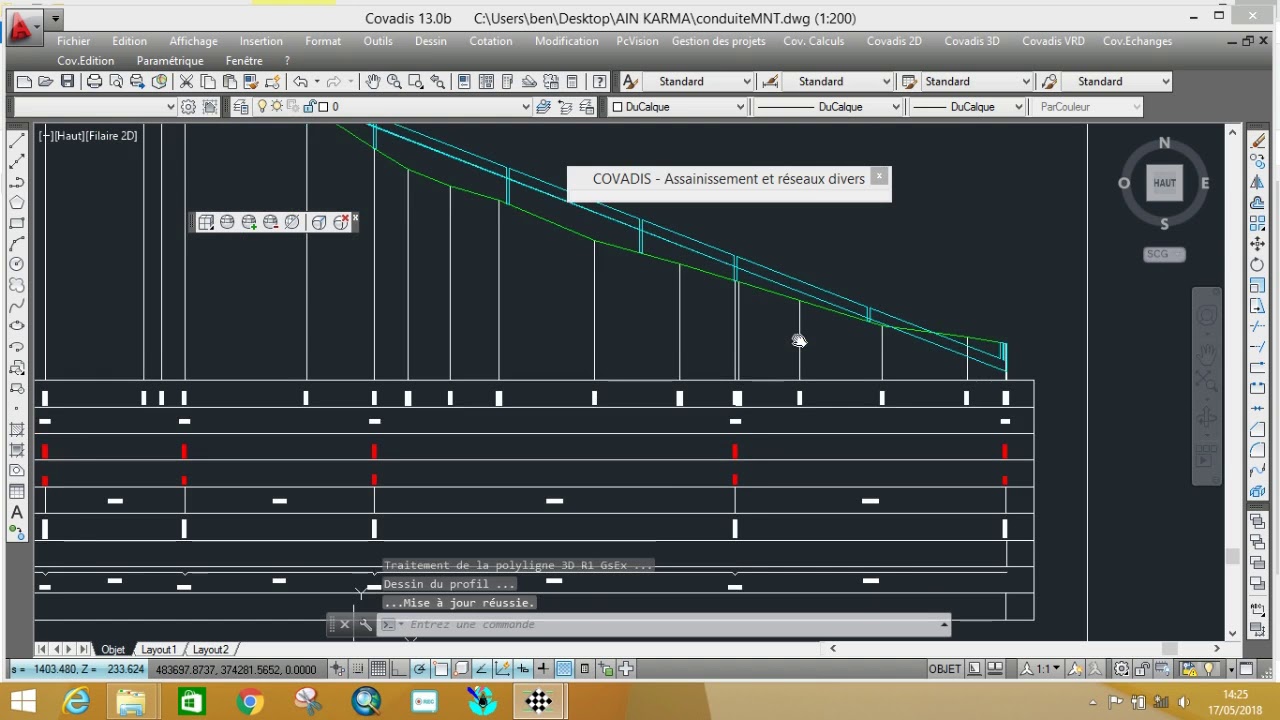The width and height of the screenshot is (1280, 720).
Task: Toggle Ortho mode in status bar
Action: pyautogui.click(x=400, y=669)
